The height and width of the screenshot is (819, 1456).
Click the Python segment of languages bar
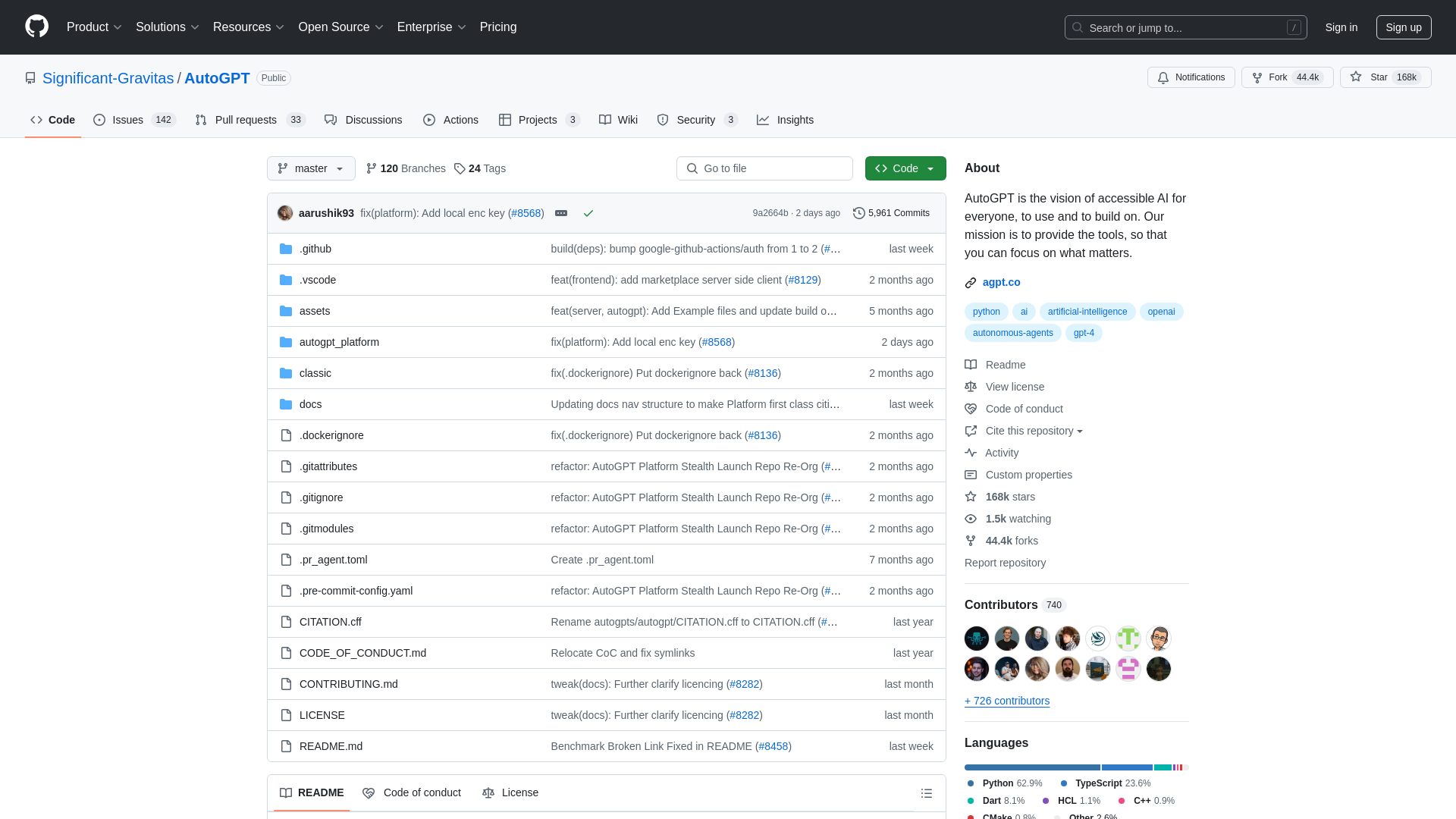[1032, 767]
